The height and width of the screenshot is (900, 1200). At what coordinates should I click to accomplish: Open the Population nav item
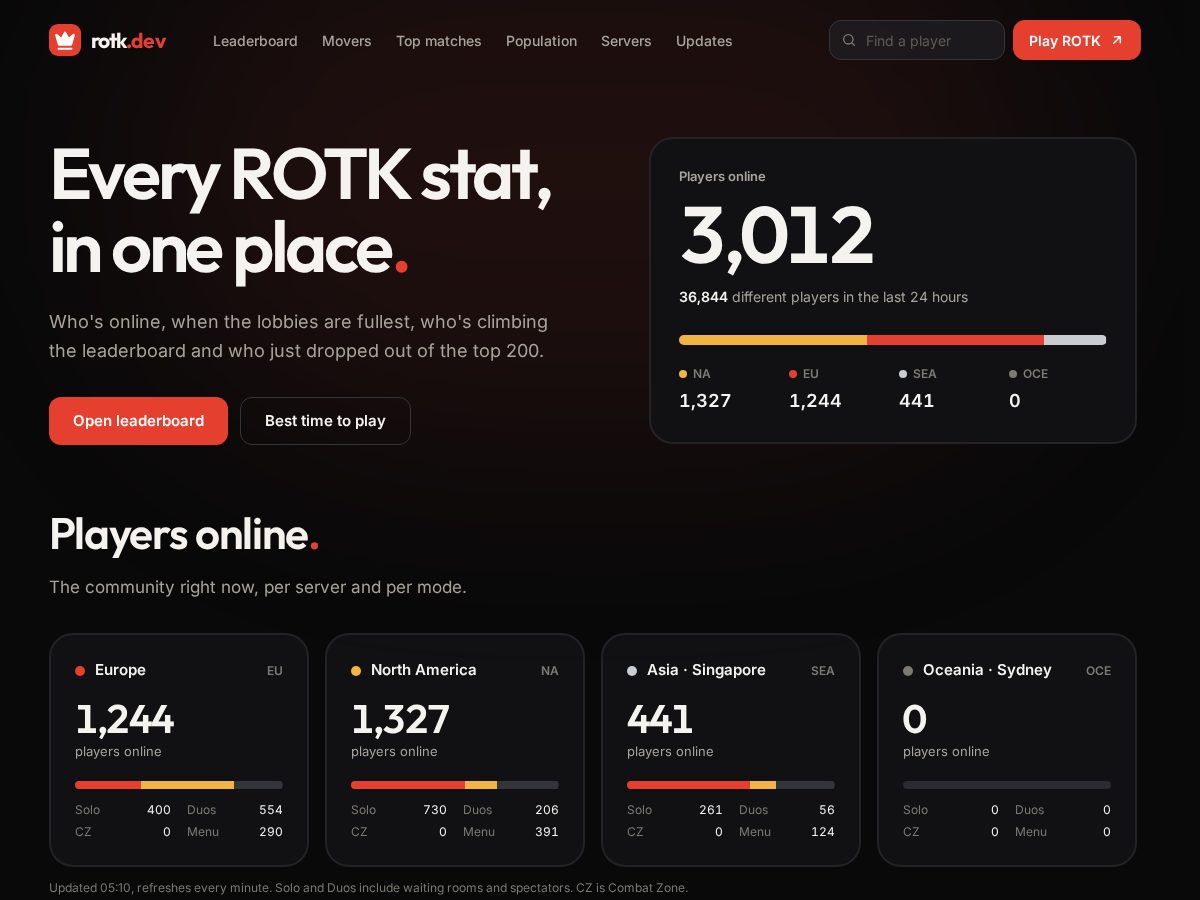pyautogui.click(x=541, y=41)
